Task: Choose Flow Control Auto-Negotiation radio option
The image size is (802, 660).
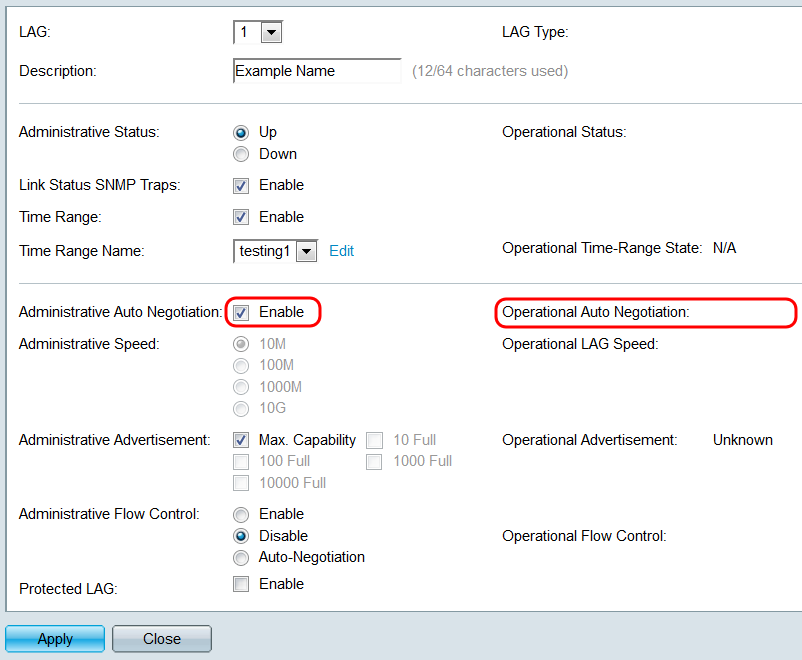Action: (x=241, y=557)
